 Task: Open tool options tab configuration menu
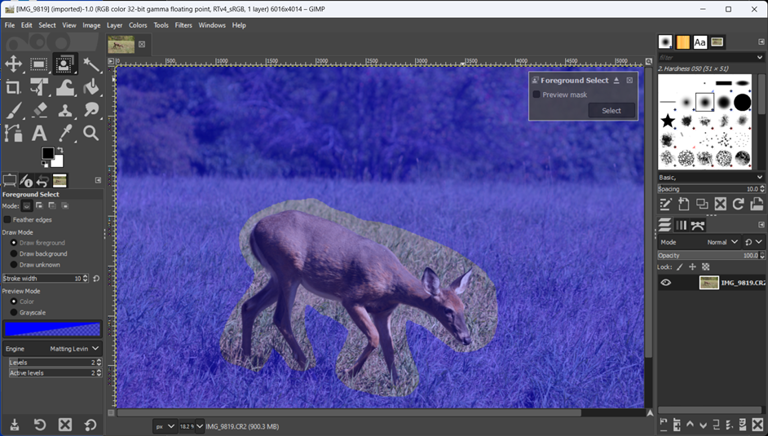(x=98, y=180)
